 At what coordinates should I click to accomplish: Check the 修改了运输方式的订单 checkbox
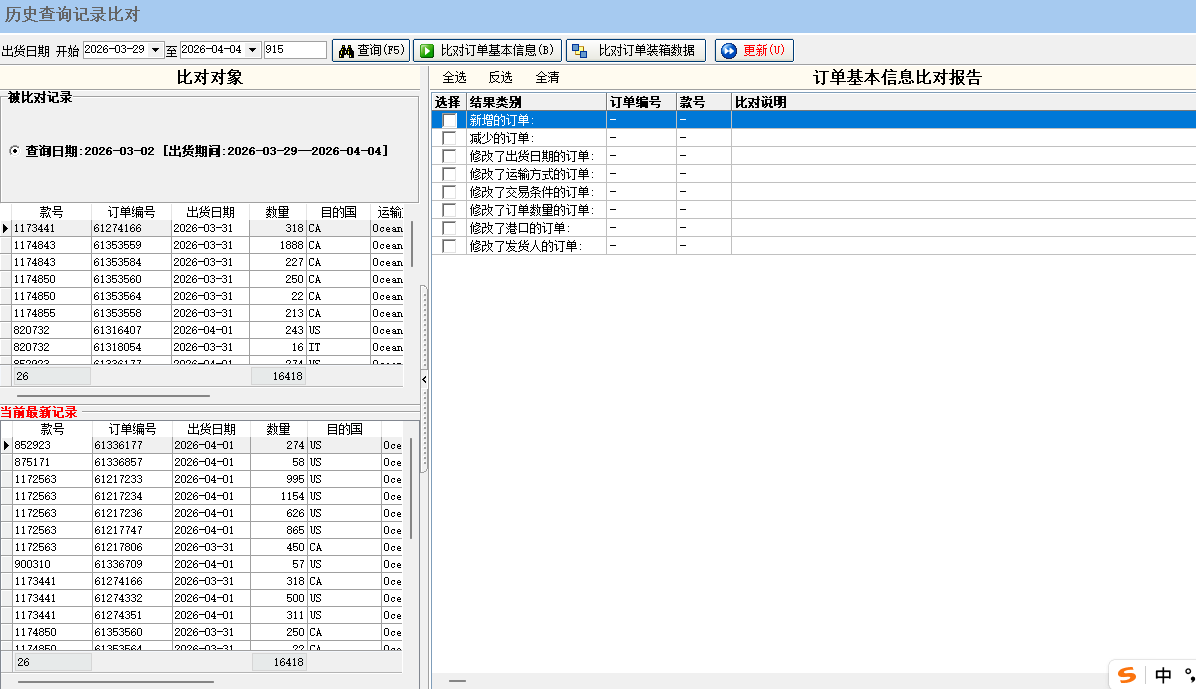click(x=449, y=174)
